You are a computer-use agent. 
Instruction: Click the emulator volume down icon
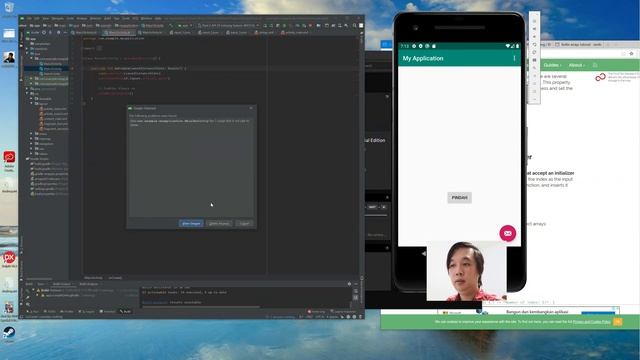pyautogui.click(x=534, y=36)
